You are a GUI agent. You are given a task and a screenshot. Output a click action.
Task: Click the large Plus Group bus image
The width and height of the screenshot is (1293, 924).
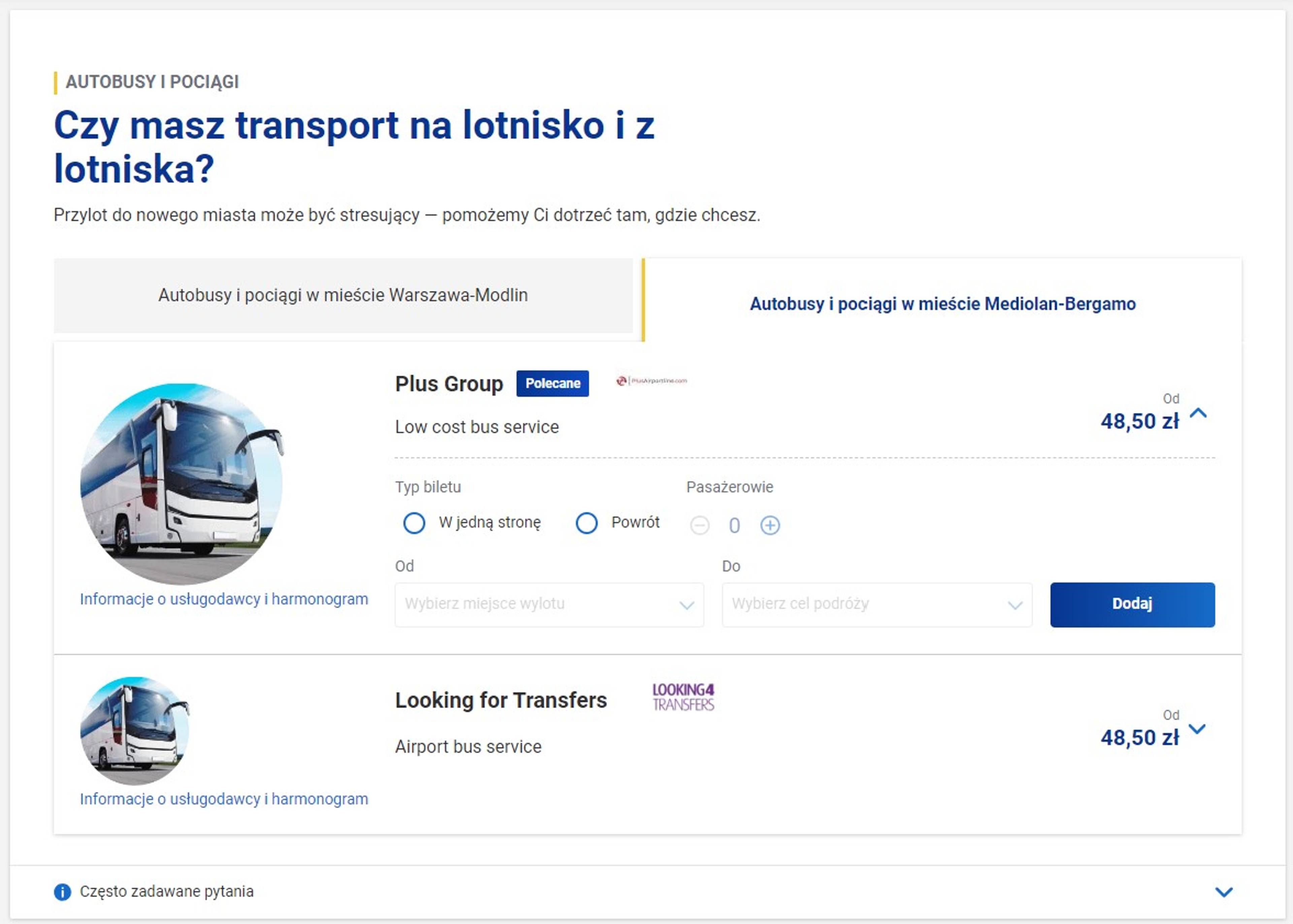(x=181, y=484)
